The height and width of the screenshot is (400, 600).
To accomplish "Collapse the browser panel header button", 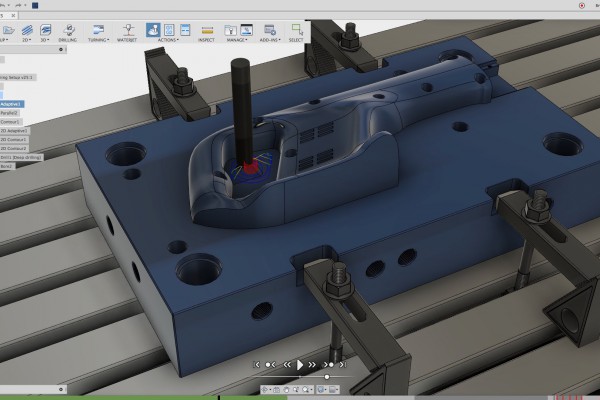I will coord(61,49).
